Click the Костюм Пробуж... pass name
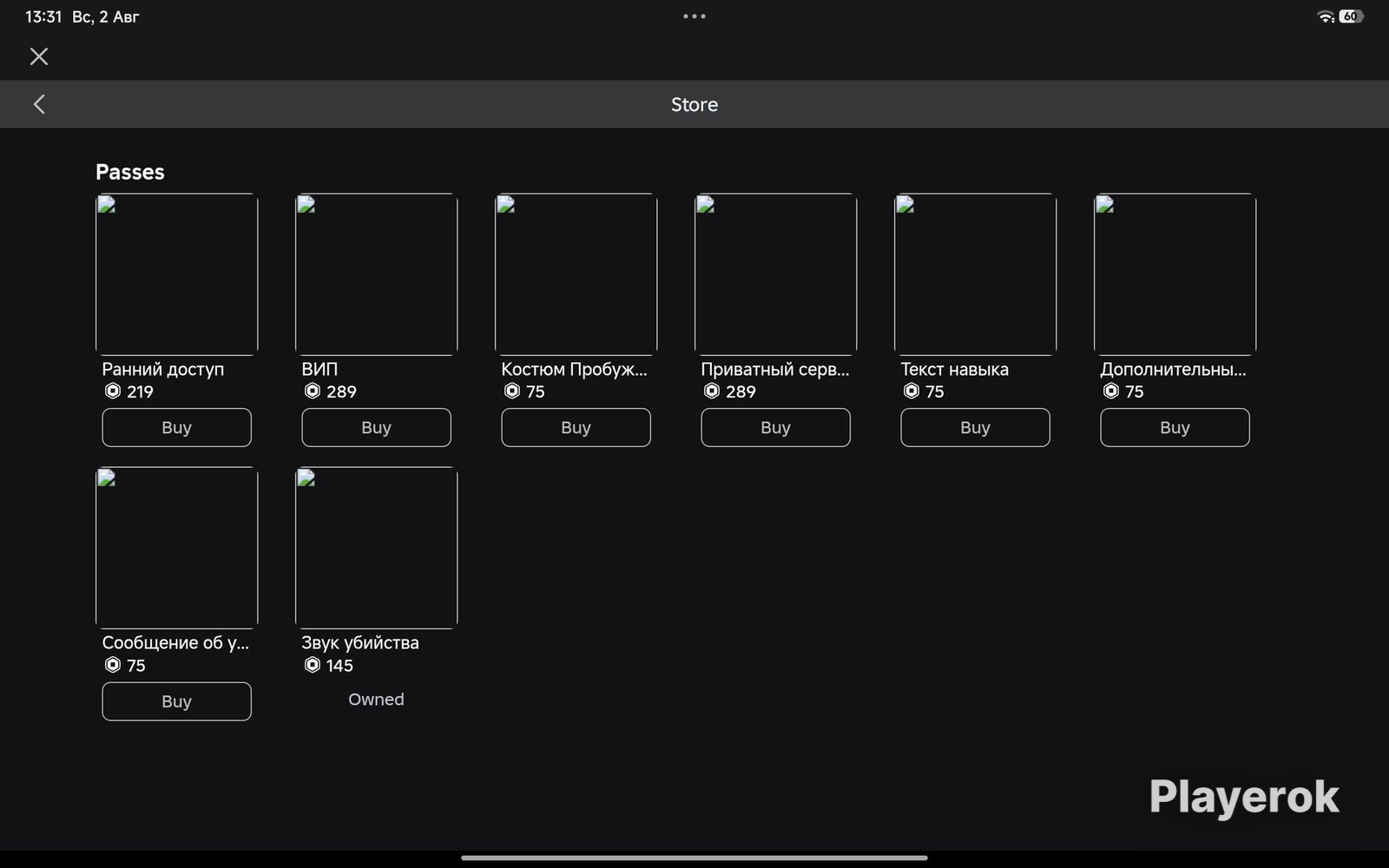This screenshot has height=868, width=1389. point(575,369)
